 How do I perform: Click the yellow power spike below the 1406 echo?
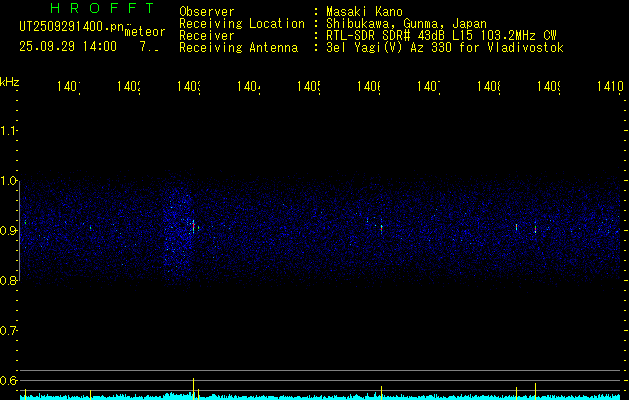tap(381, 392)
